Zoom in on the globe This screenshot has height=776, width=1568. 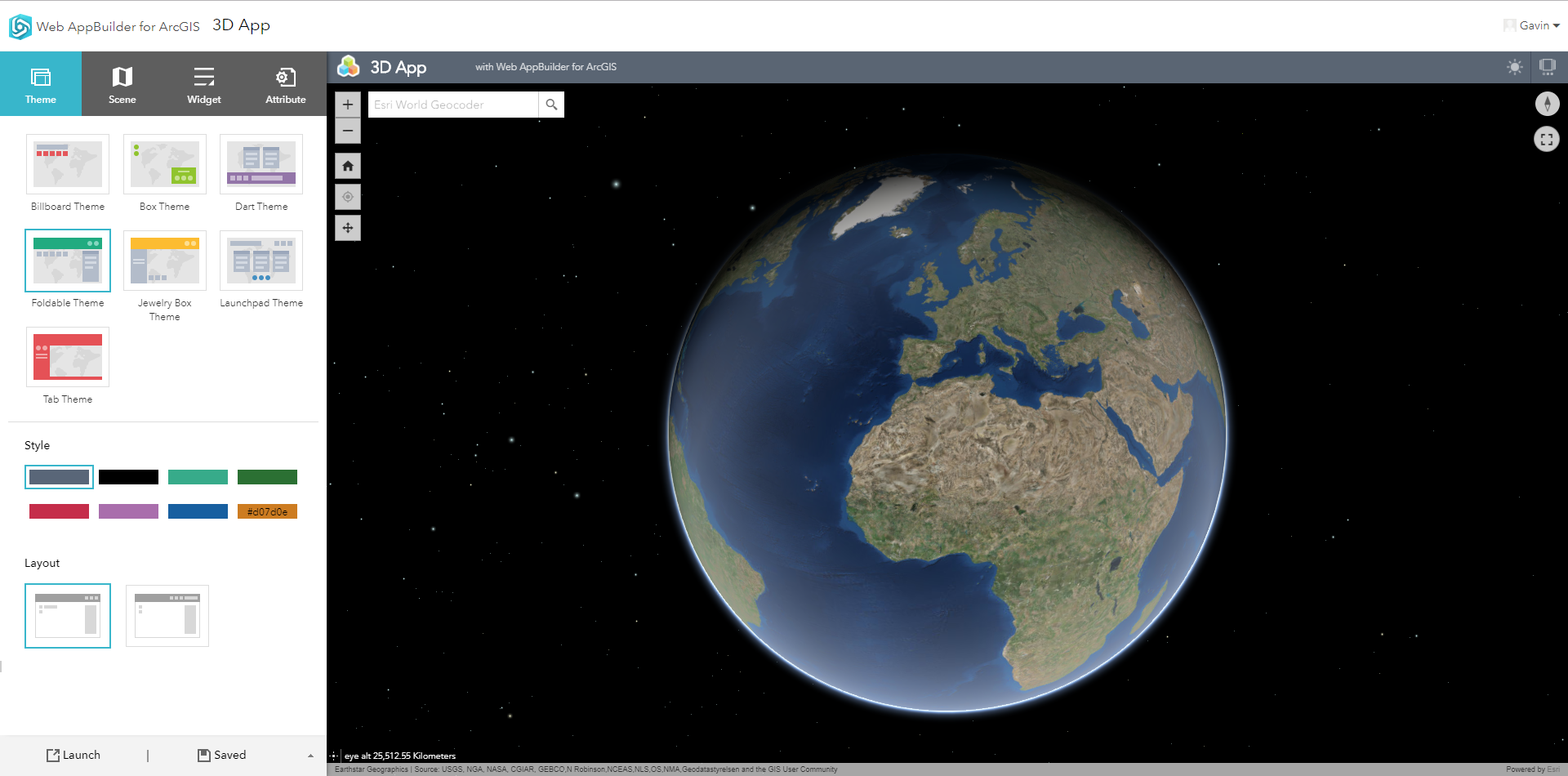coord(348,105)
